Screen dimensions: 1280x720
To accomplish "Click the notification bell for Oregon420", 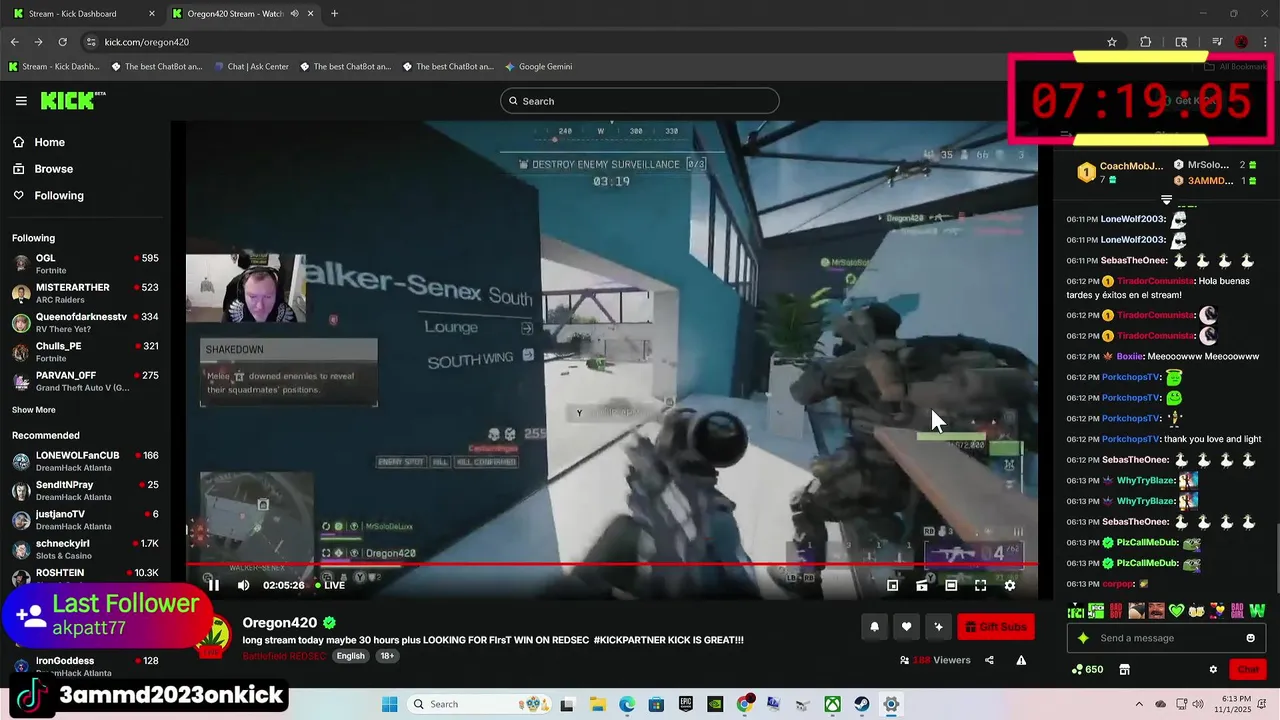I will click(874, 627).
